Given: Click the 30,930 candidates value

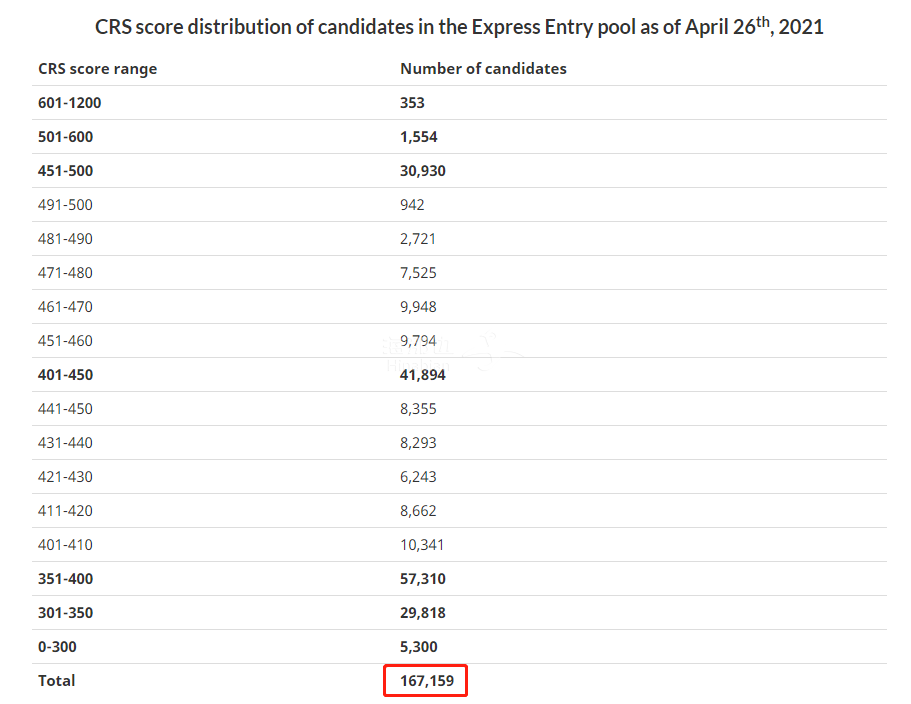Looking at the screenshot, I should [x=422, y=171].
